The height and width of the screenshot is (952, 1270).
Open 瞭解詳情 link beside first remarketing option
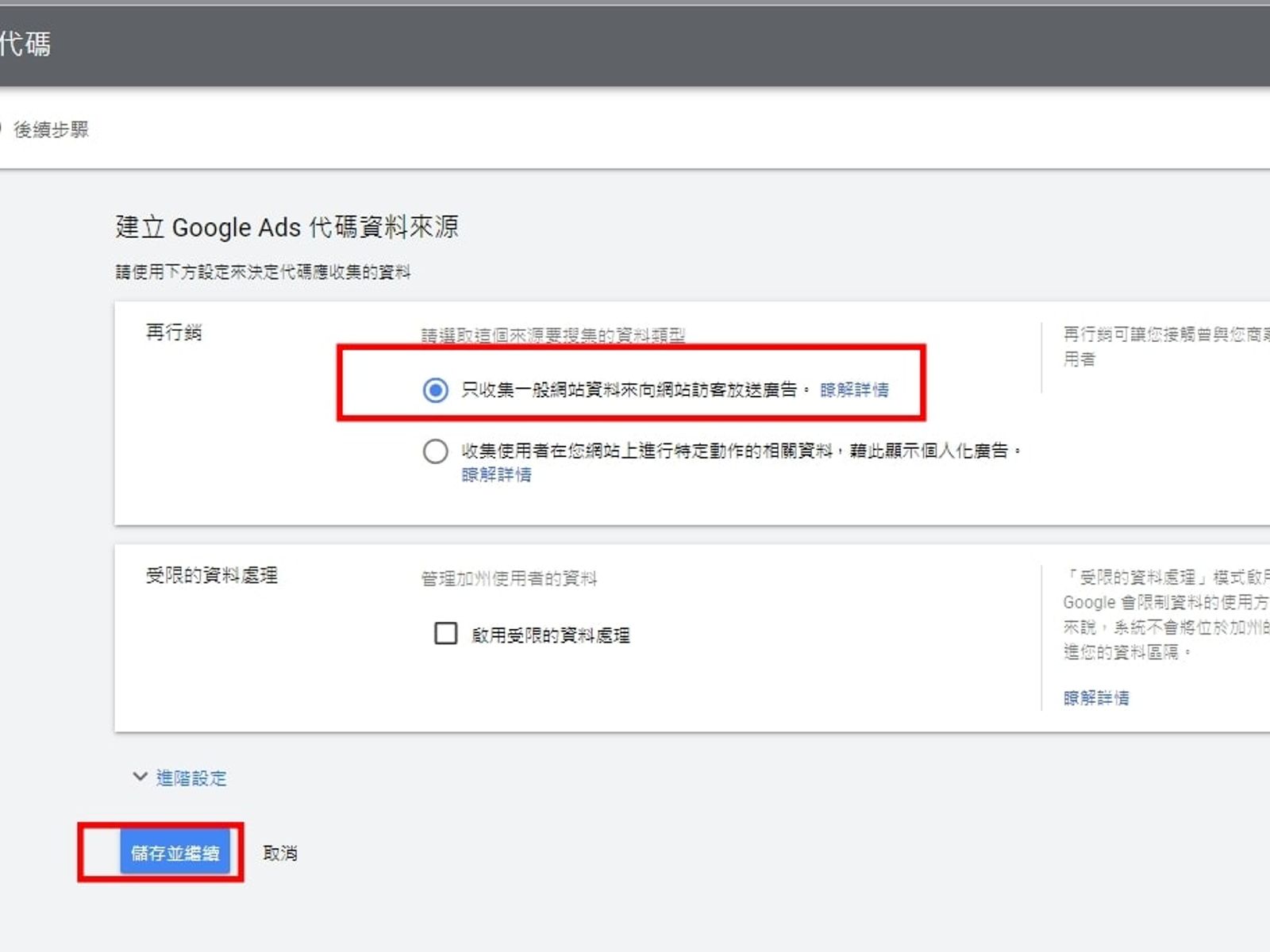854,390
